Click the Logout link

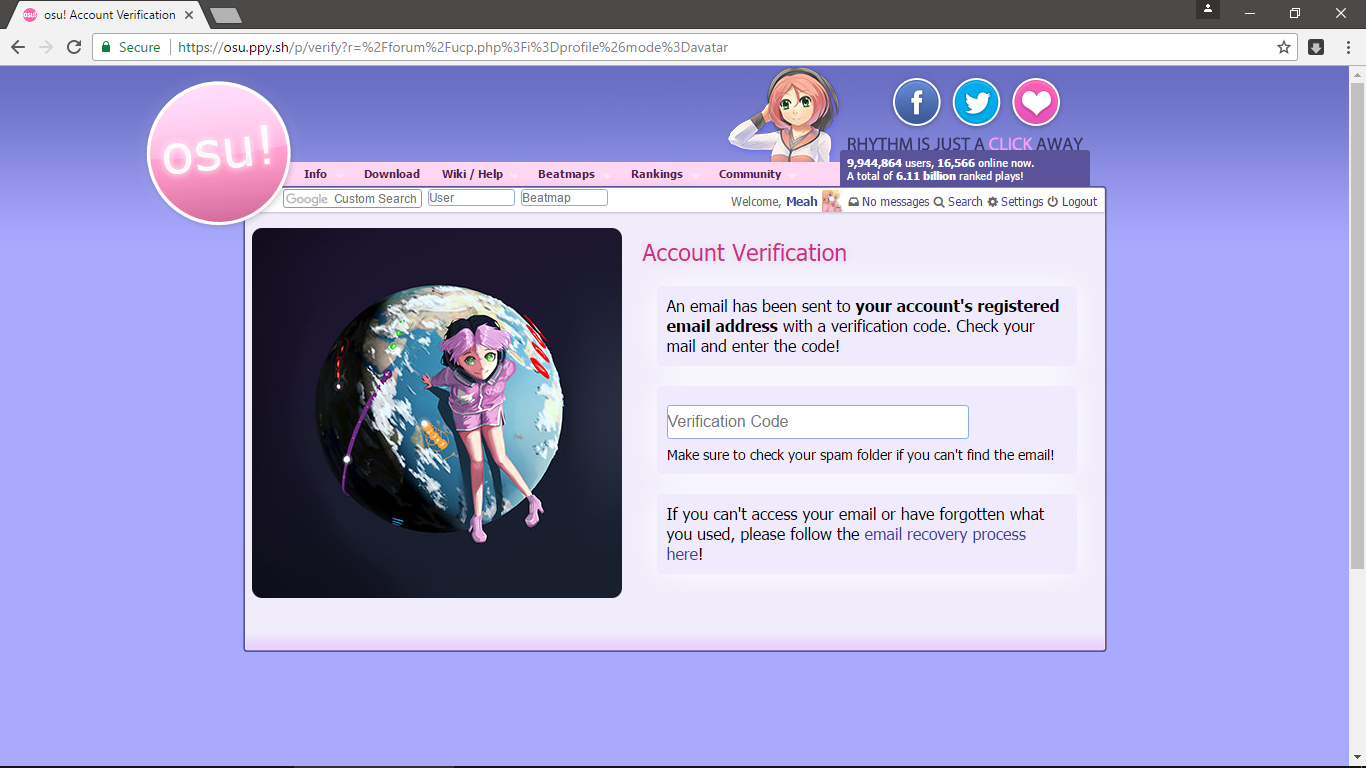[1072, 201]
